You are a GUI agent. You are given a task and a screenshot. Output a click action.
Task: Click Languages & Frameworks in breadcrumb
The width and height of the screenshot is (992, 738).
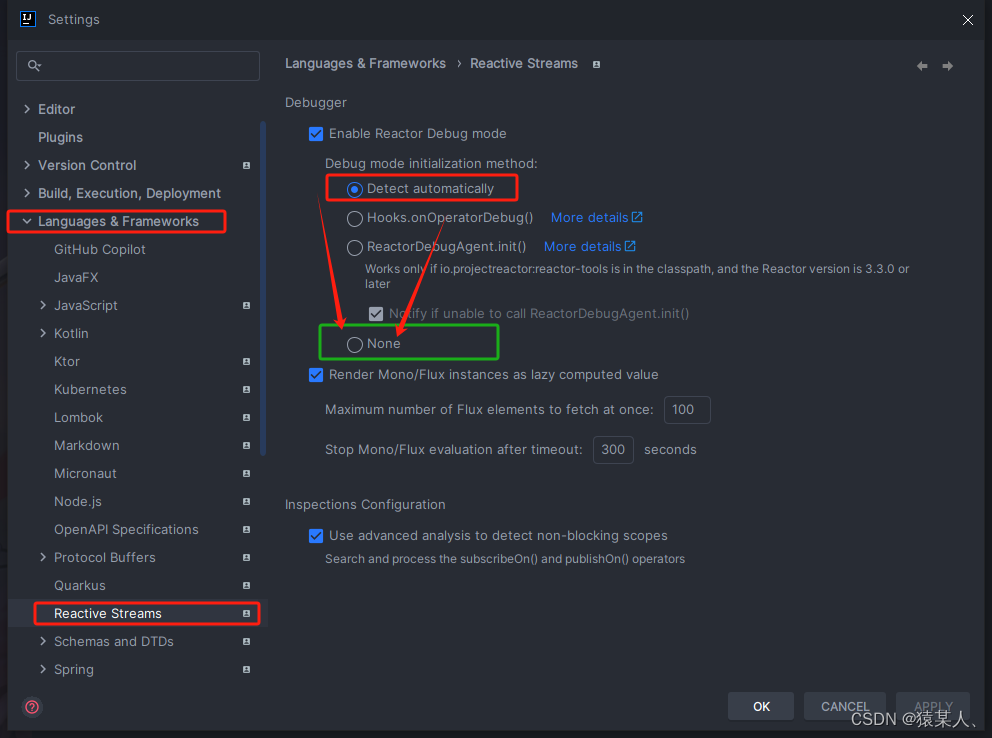365,64
